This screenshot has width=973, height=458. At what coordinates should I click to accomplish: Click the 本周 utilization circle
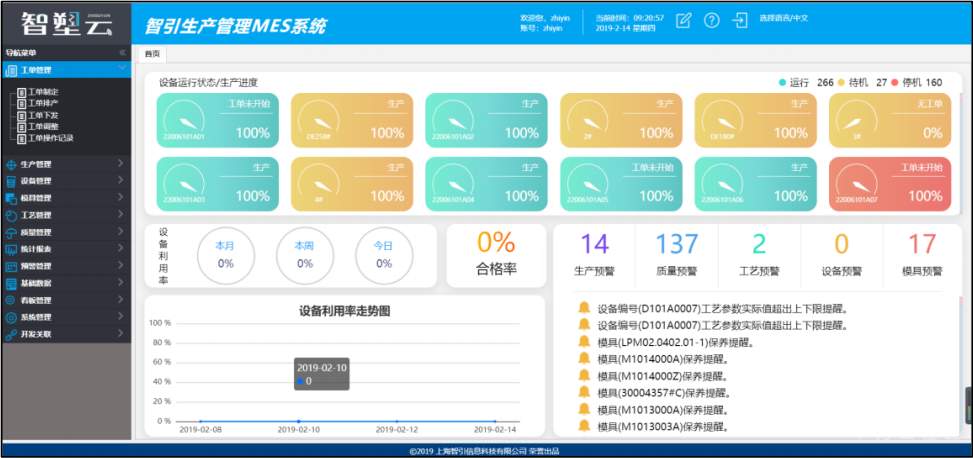pos(305,255)
